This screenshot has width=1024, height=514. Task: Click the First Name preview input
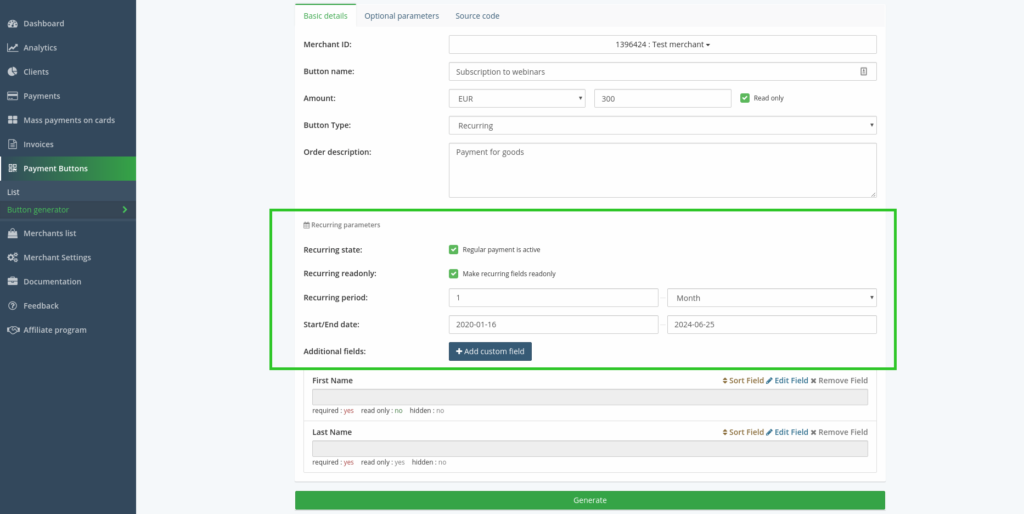coord(590,397)
